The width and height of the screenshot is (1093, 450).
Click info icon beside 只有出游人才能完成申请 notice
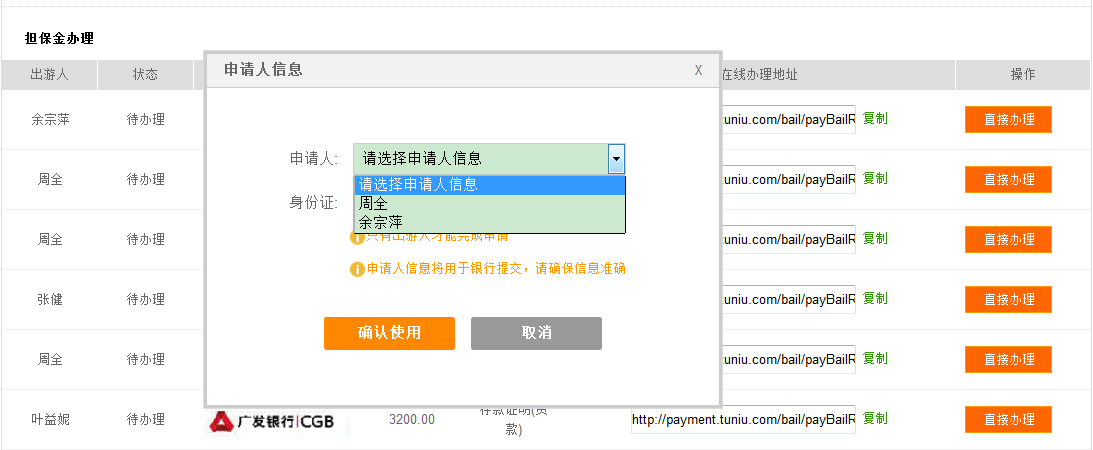(356, 238)
